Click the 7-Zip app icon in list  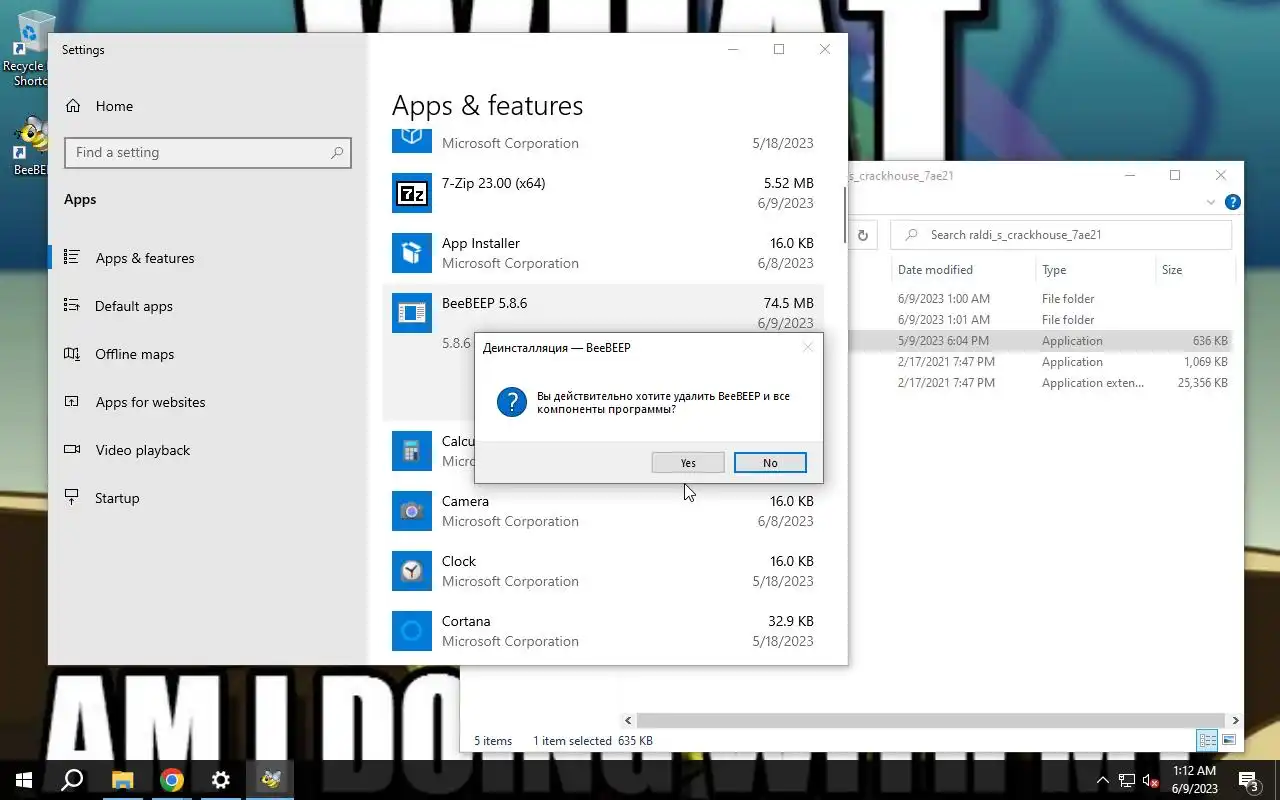click(412, 193)
